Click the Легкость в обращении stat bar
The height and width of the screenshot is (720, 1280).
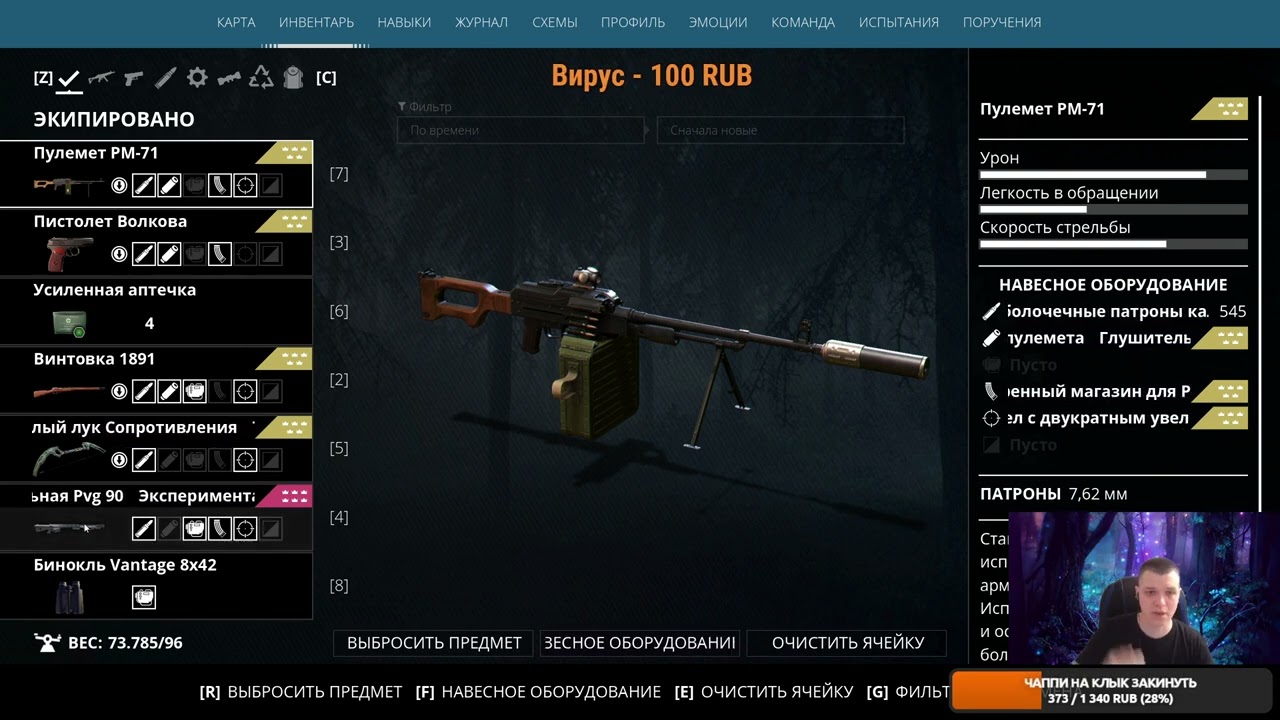(1114, 210)
